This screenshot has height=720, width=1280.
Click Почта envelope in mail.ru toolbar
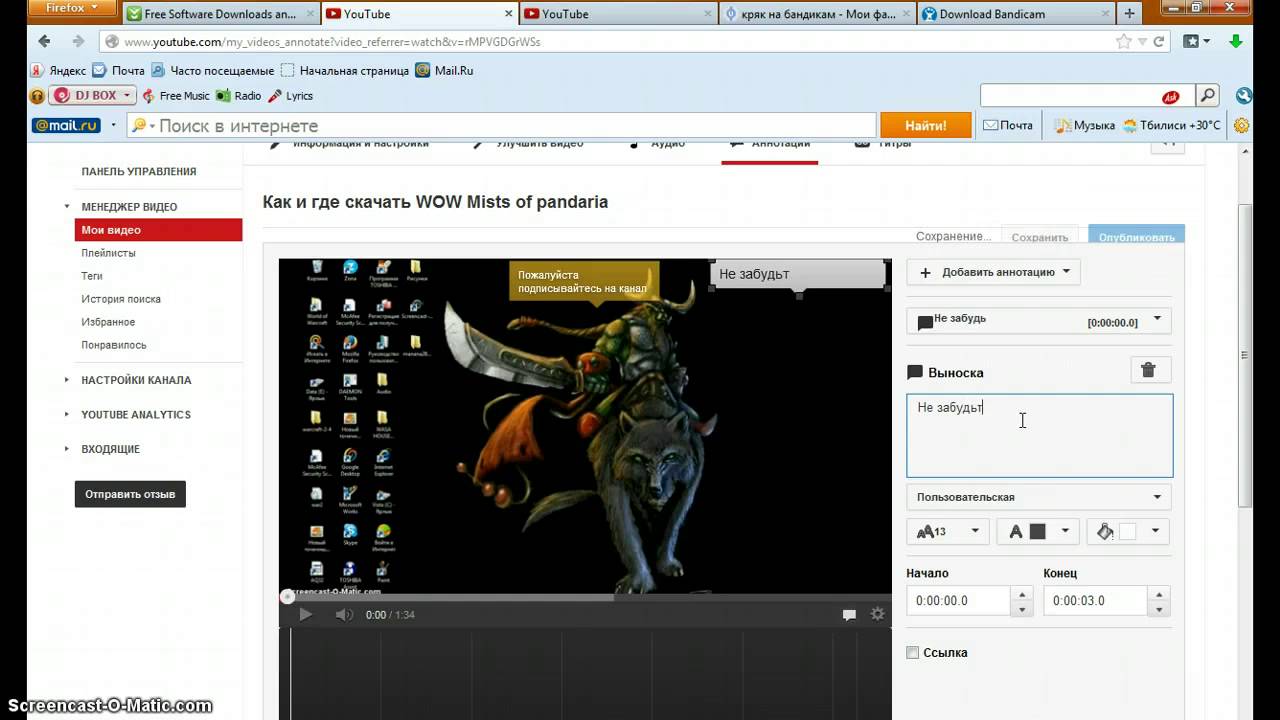pyautogui.click(x=1008, y=126)
